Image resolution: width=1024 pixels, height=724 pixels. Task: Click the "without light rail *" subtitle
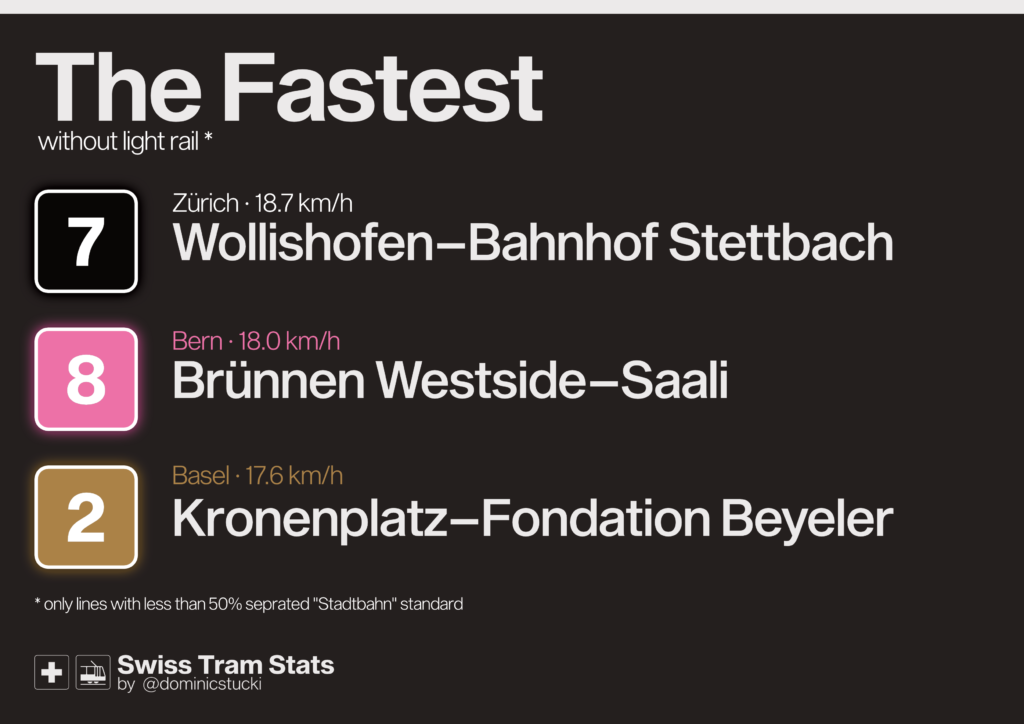coord(125,142)
